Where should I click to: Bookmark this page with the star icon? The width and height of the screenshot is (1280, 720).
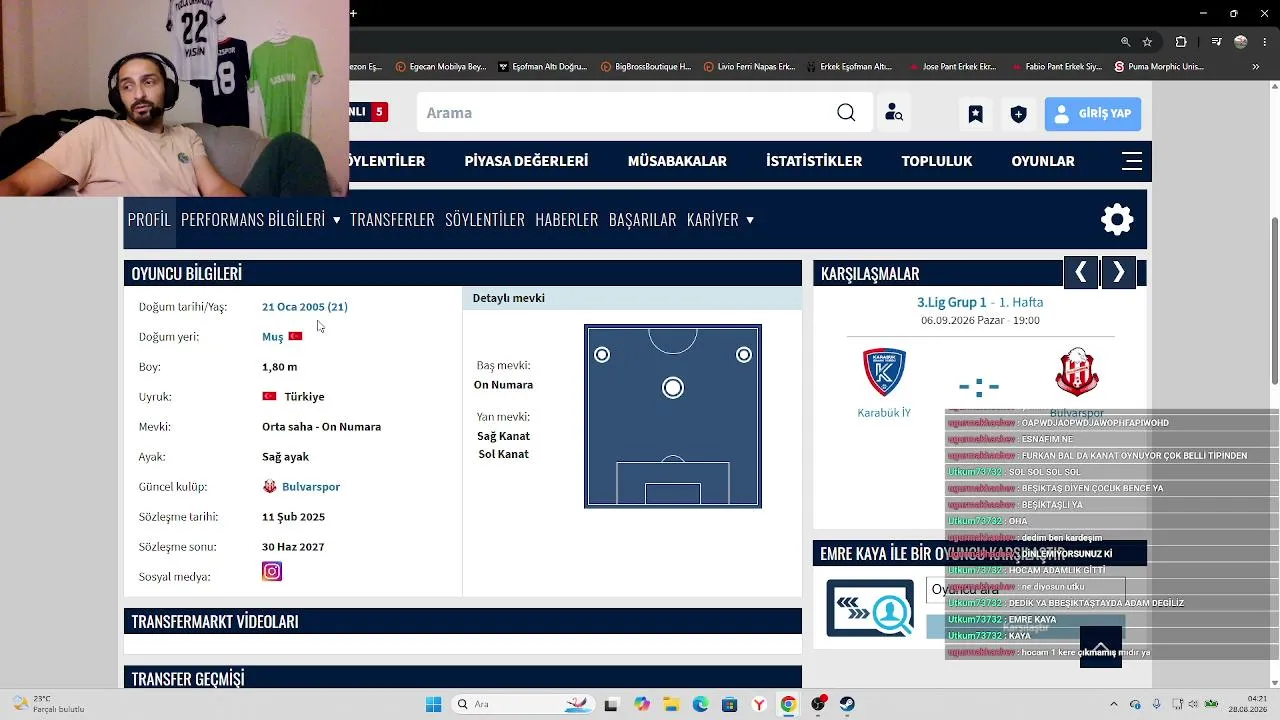(x=1147, y=42)
